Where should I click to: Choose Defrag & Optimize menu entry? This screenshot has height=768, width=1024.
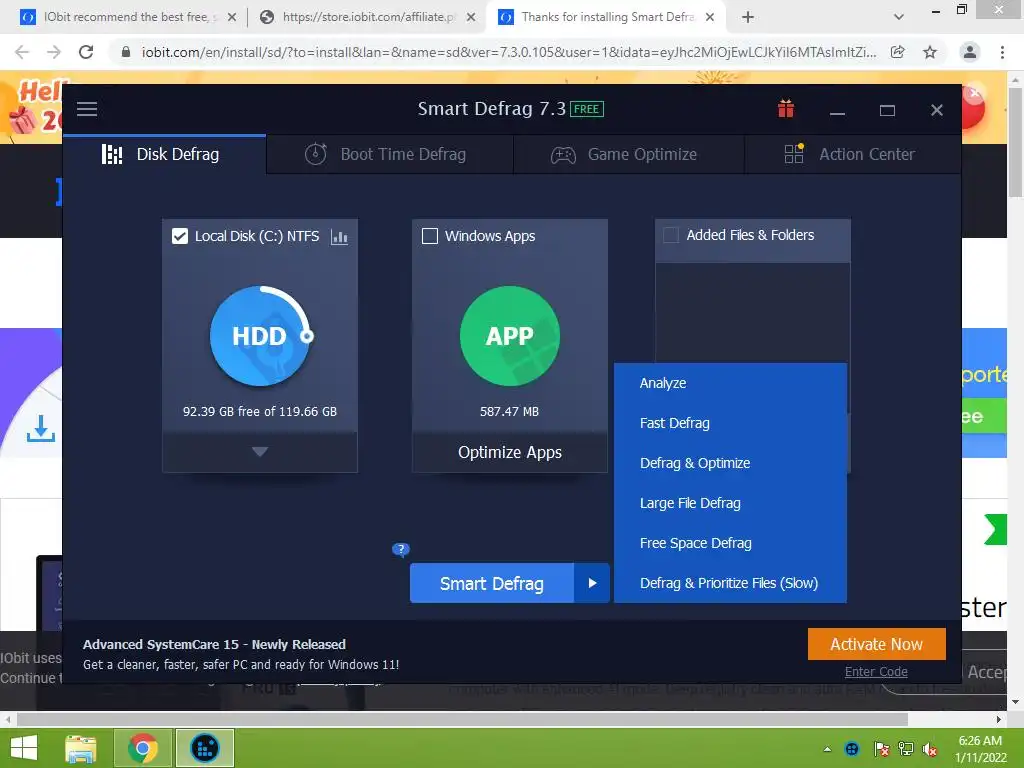730,463
